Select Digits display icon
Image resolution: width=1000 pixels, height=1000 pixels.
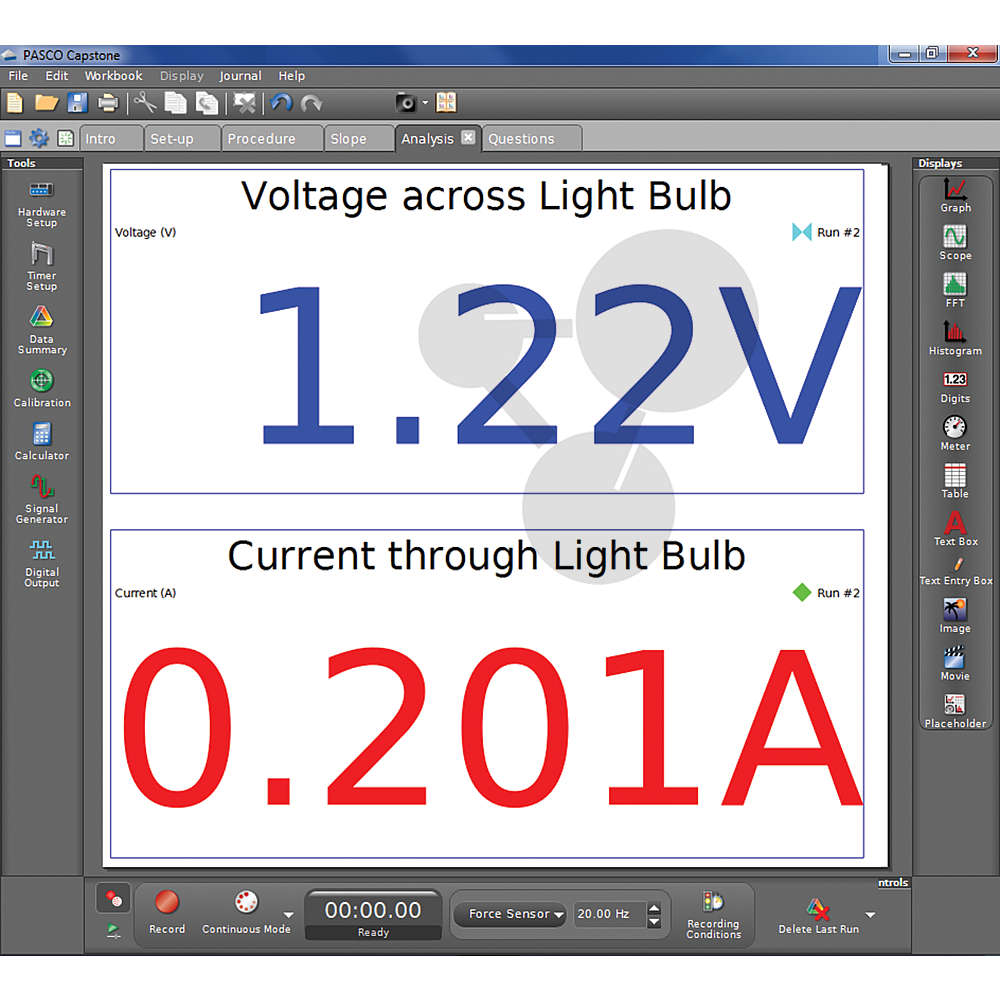(x=955, y=386)
